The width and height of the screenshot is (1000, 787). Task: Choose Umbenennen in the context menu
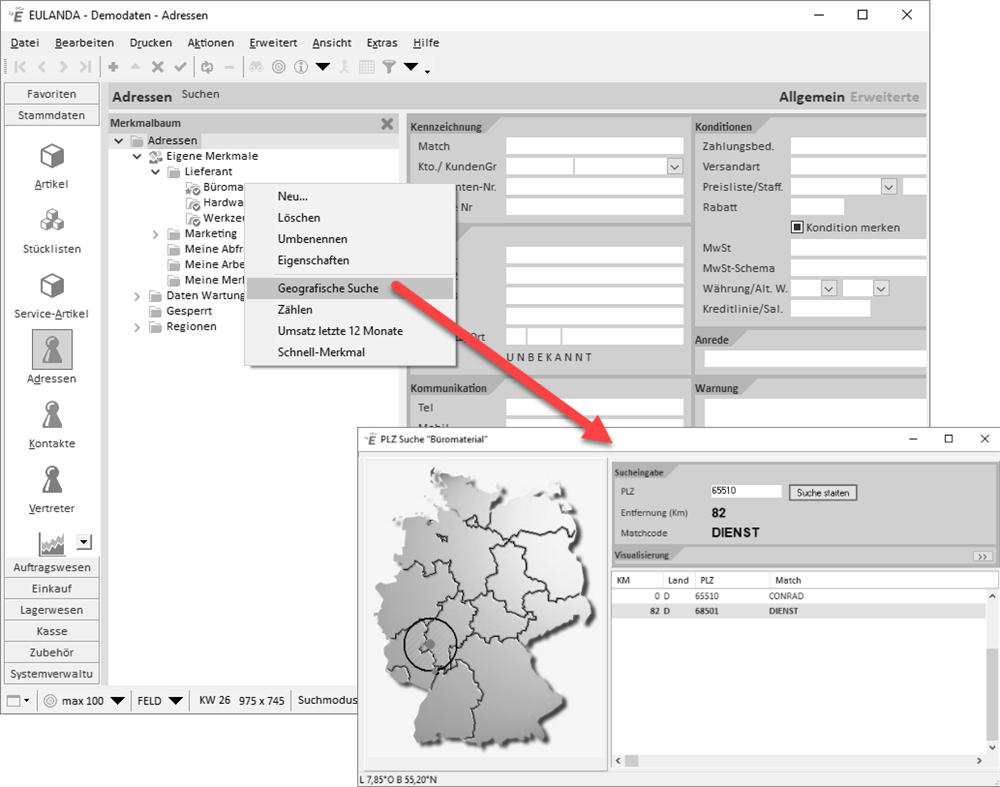pyautogui.click(x=349, y=239)
